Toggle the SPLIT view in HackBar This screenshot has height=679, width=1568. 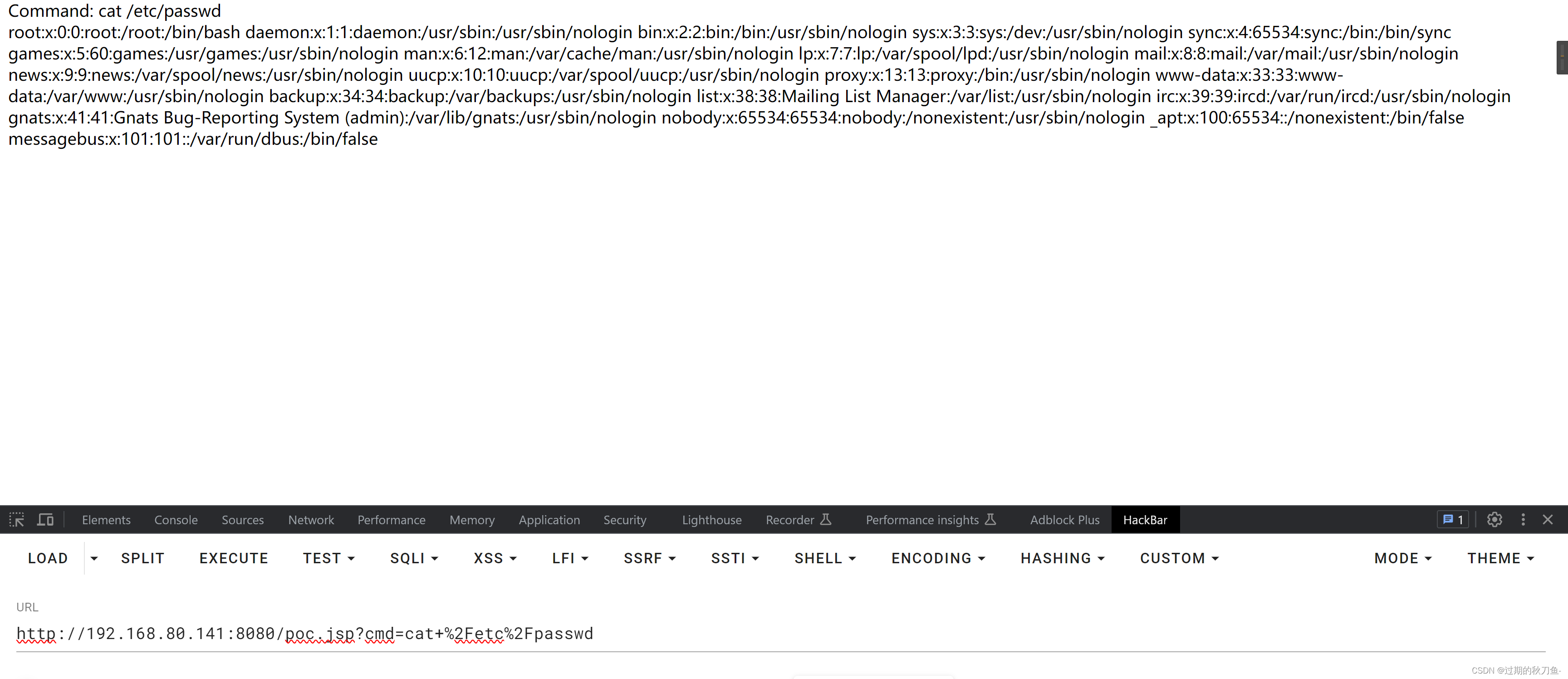[143, 557]
